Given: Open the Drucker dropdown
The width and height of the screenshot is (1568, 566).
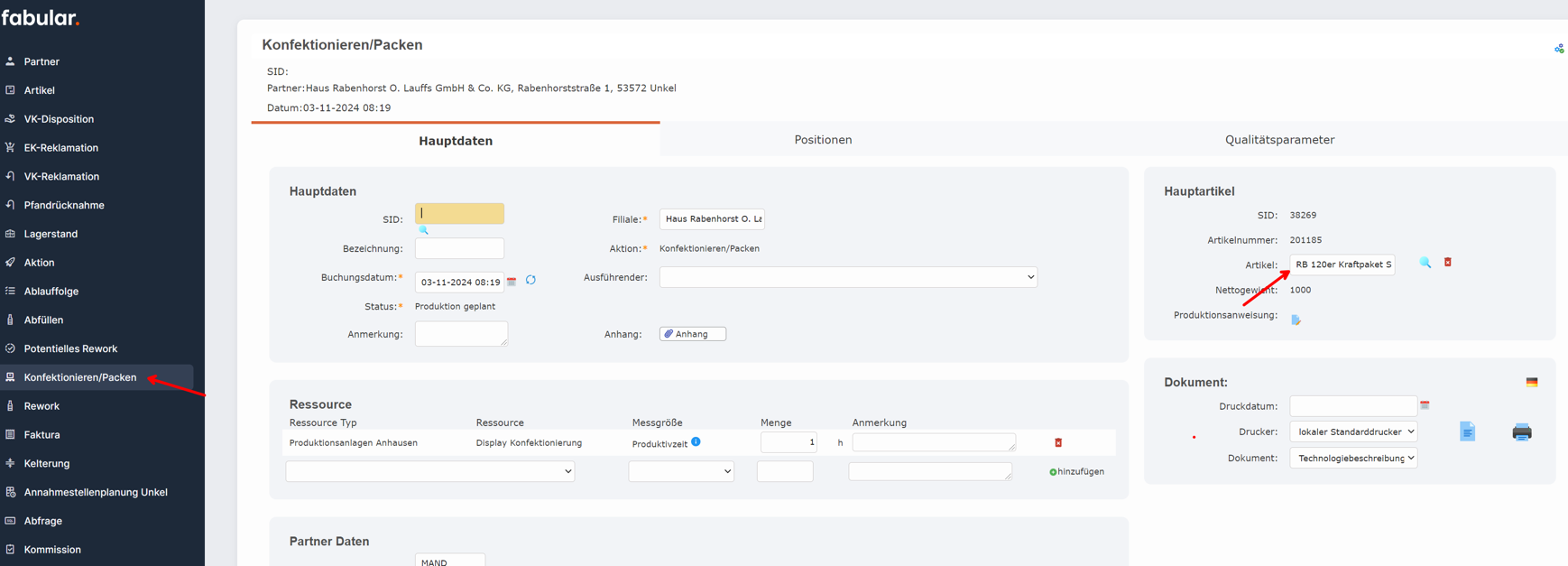Looking at the screenshot, I should pos(1352,432).
